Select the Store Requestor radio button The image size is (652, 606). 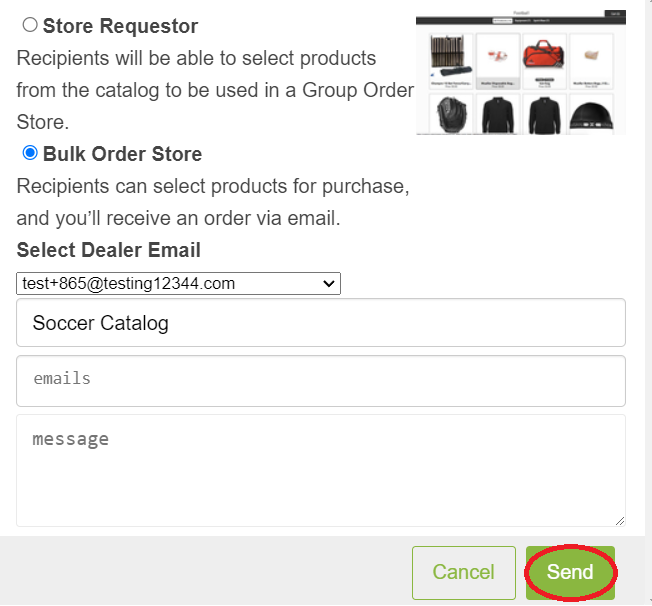pyautogui.click(x=30, y=25)
